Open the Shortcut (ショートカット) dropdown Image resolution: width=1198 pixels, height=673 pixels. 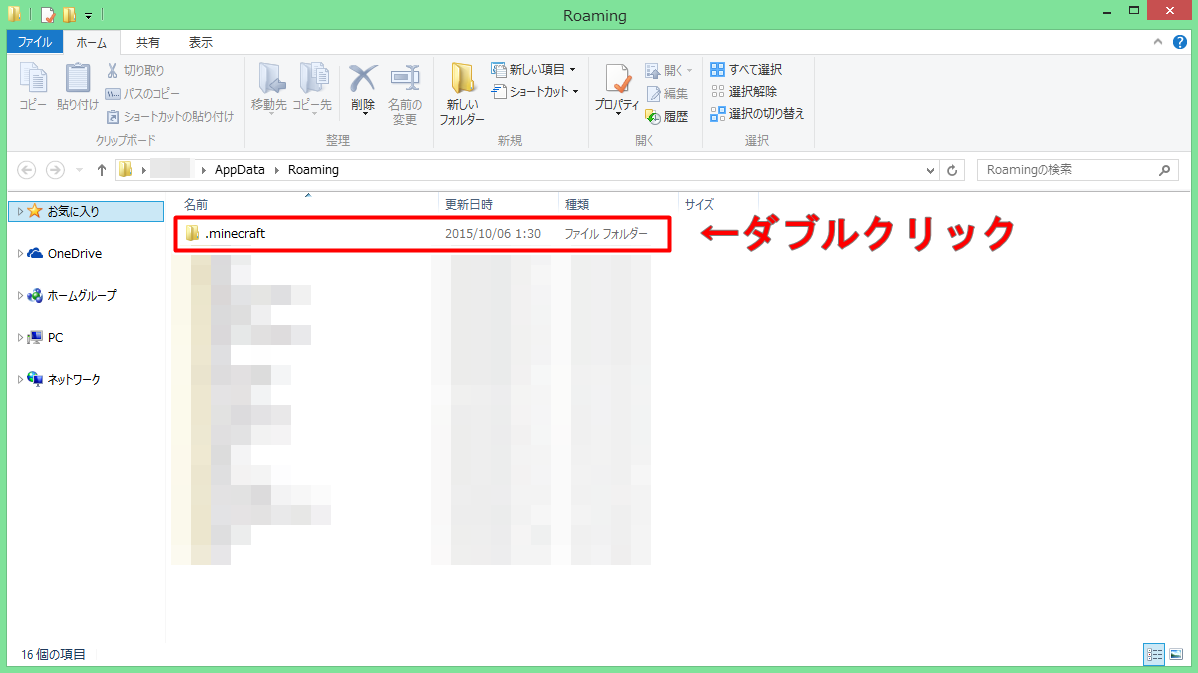[535, 92]
